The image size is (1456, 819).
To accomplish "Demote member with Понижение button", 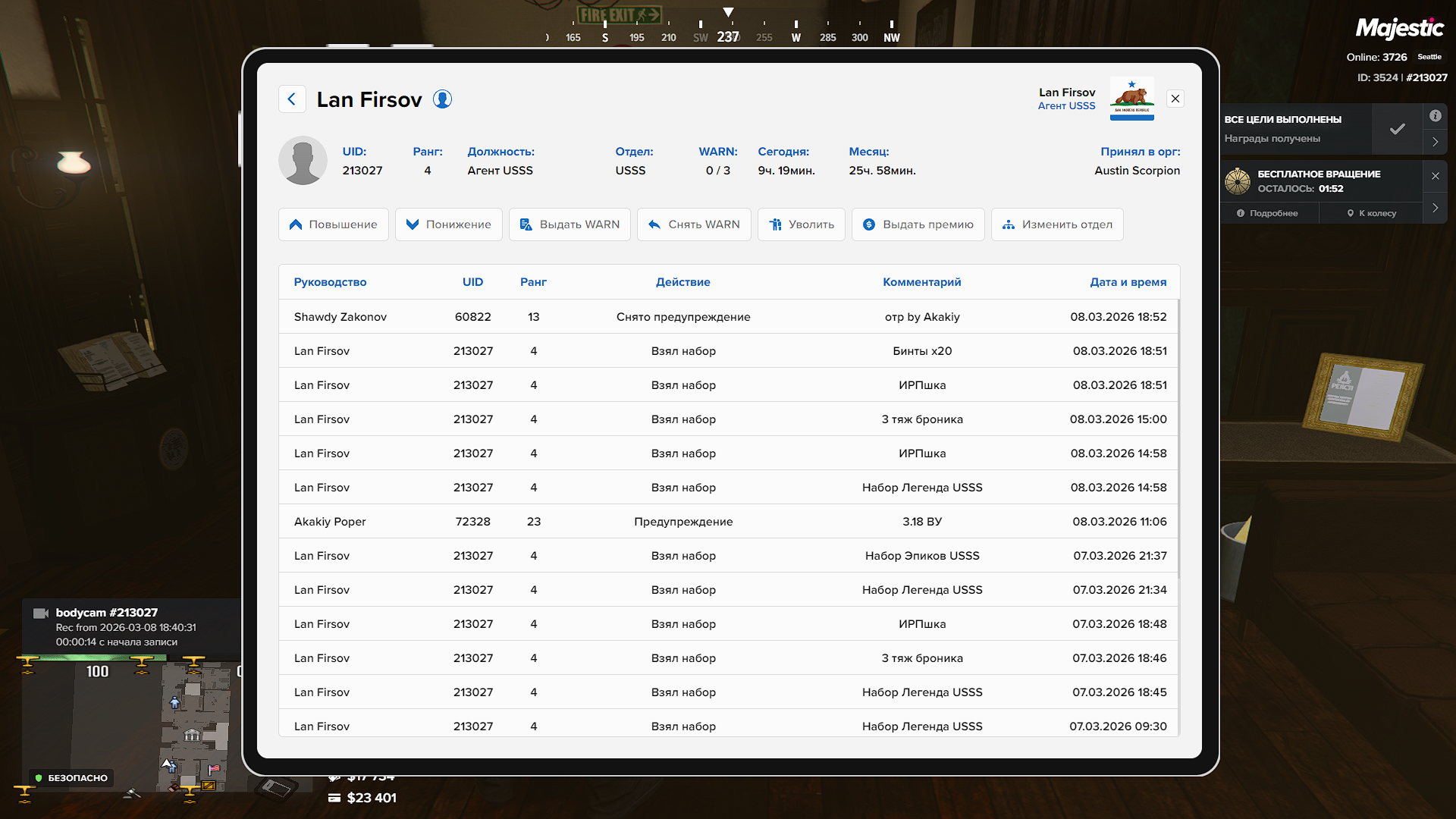I will click(x=448, y=224).
